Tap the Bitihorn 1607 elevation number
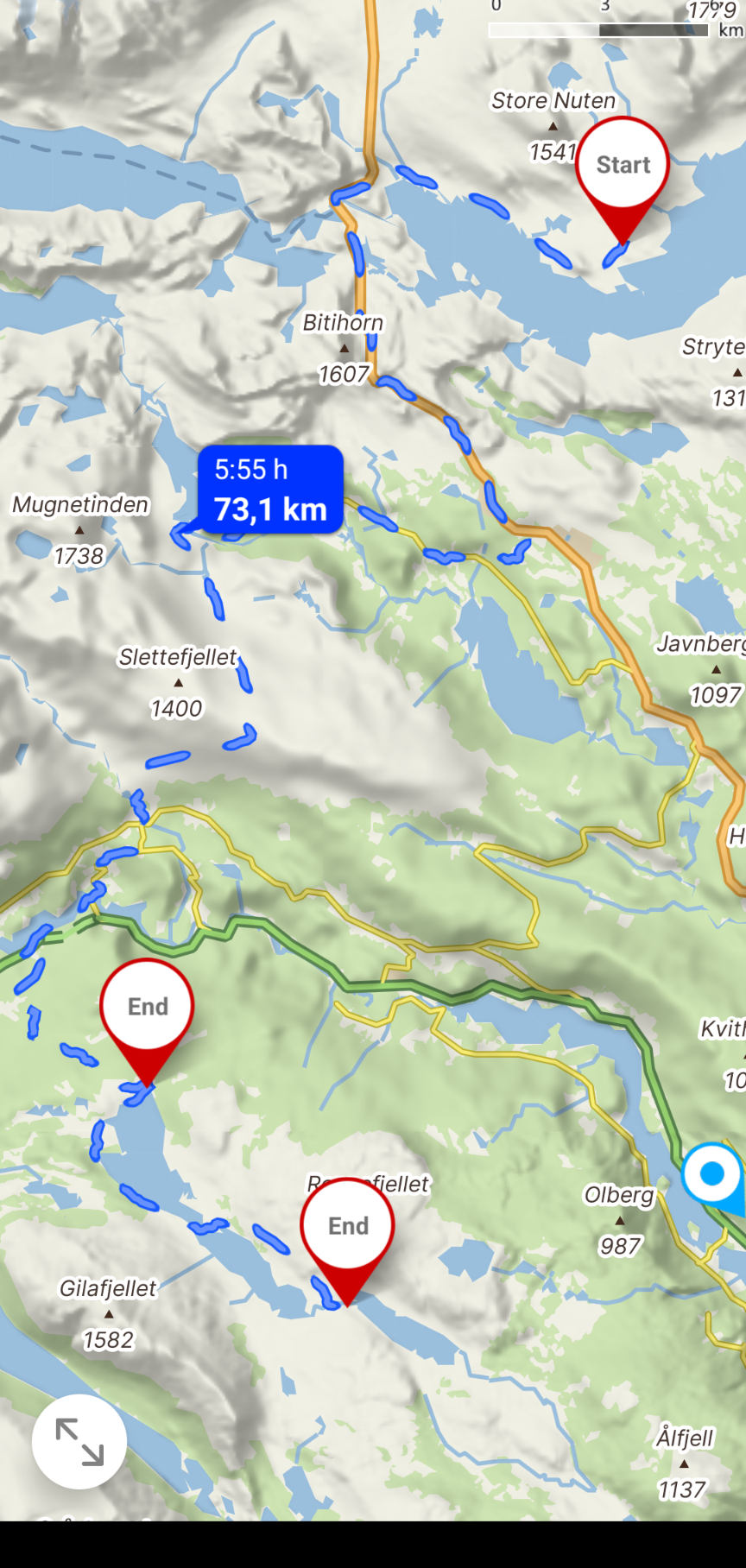Image resolution: width=746 pixels, height=1568 pixels. click(344, 375)
